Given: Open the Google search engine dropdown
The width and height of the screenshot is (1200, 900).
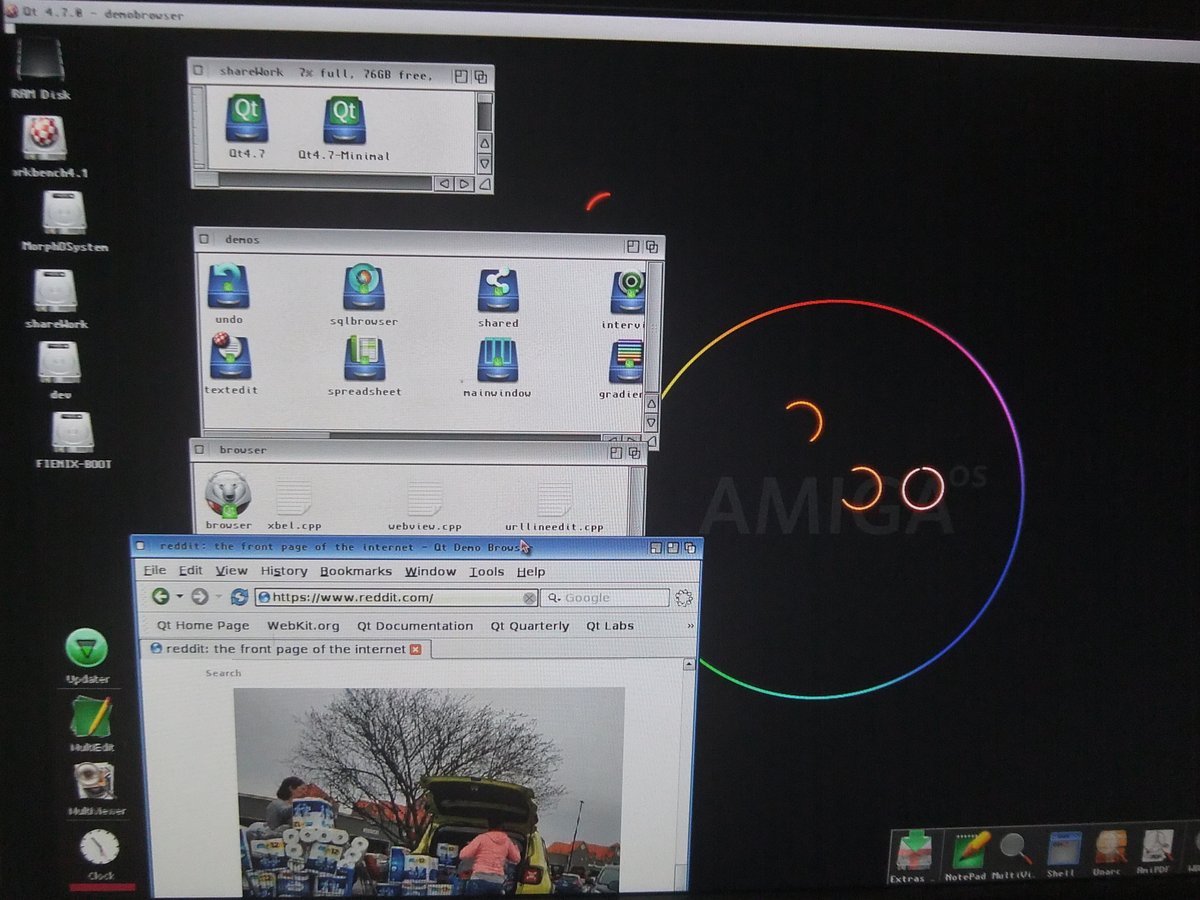Looking at the screenshot, I should point(553,598).
